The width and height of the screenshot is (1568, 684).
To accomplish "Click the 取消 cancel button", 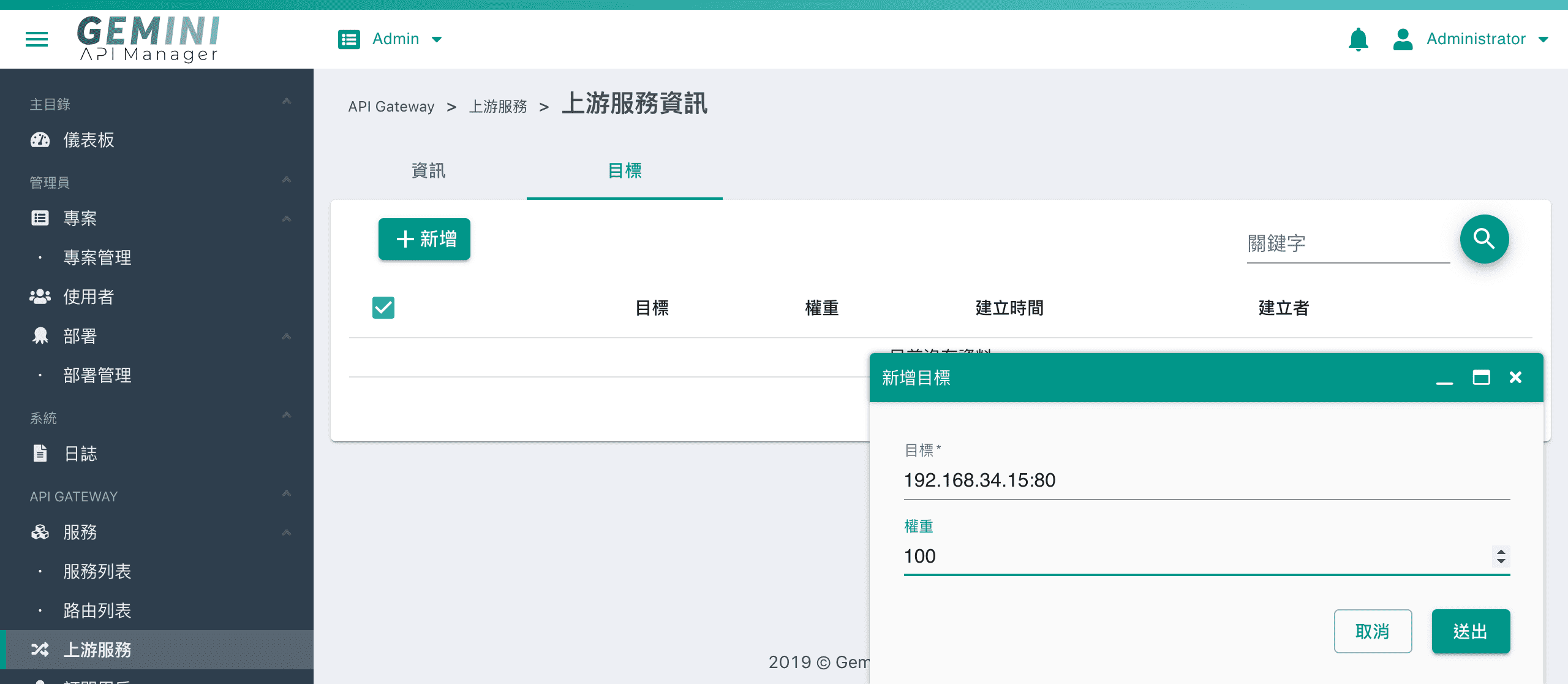I will click(x=1373, y=631).
